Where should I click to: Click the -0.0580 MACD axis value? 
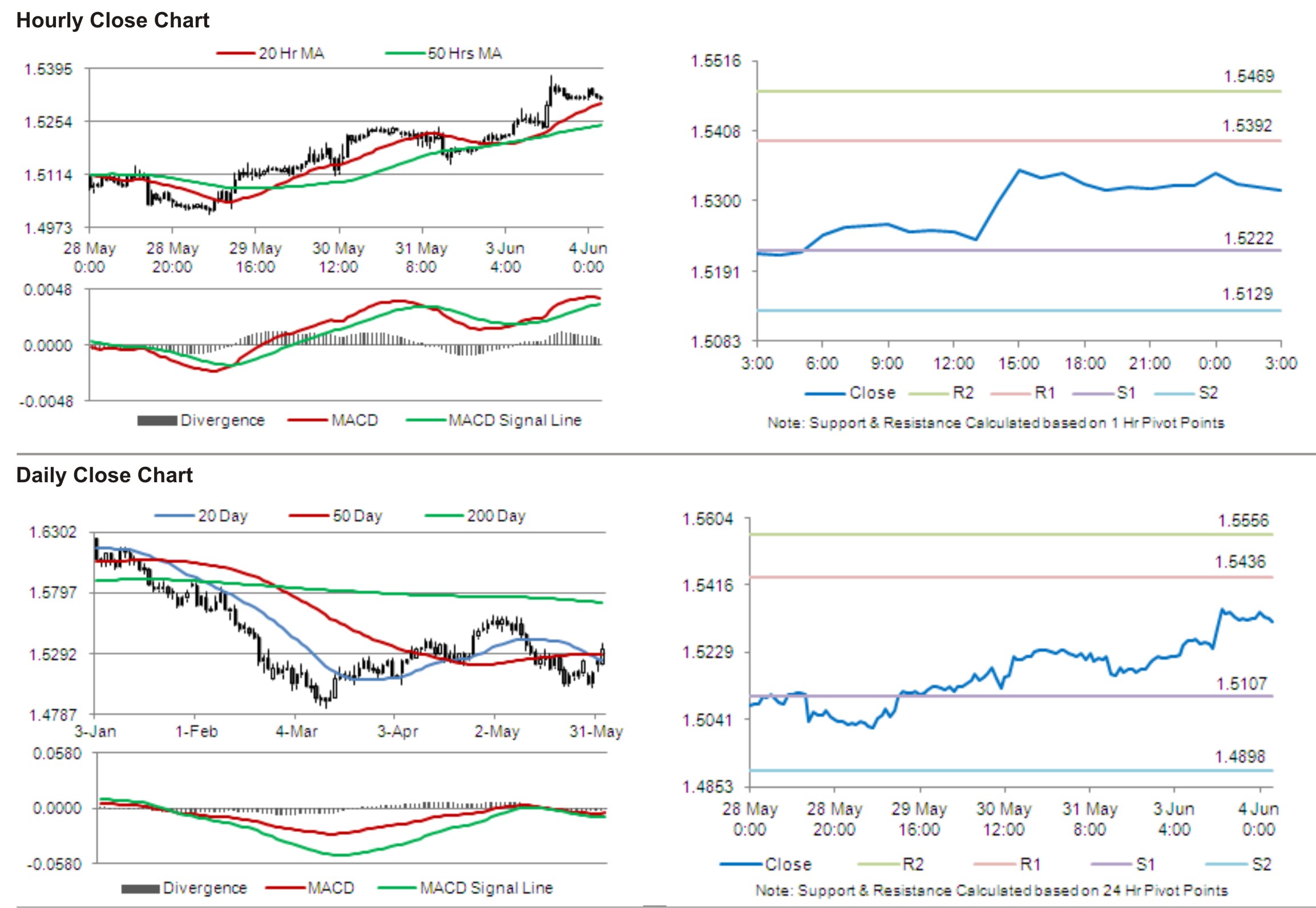pos(54,864)
